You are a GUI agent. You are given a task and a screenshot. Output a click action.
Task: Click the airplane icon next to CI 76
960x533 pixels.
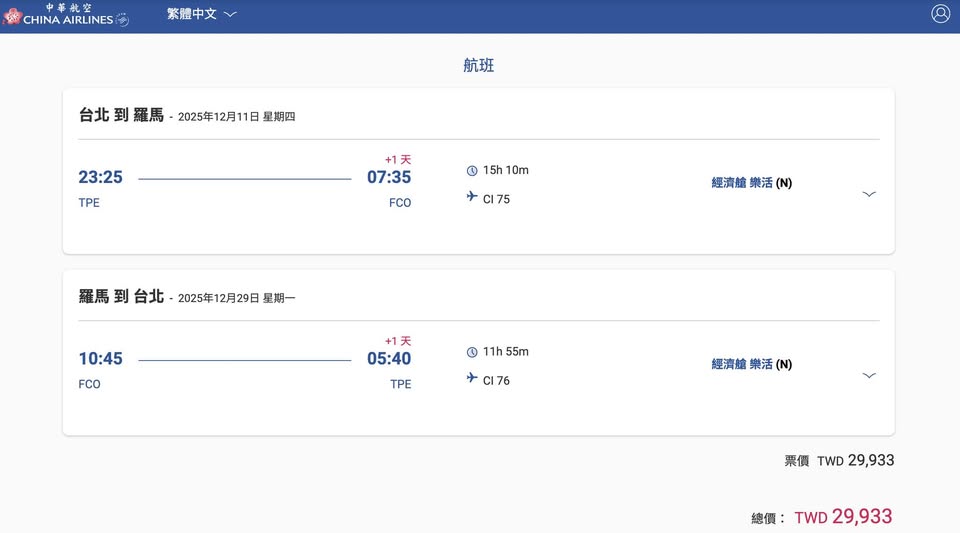coord(472,378)
